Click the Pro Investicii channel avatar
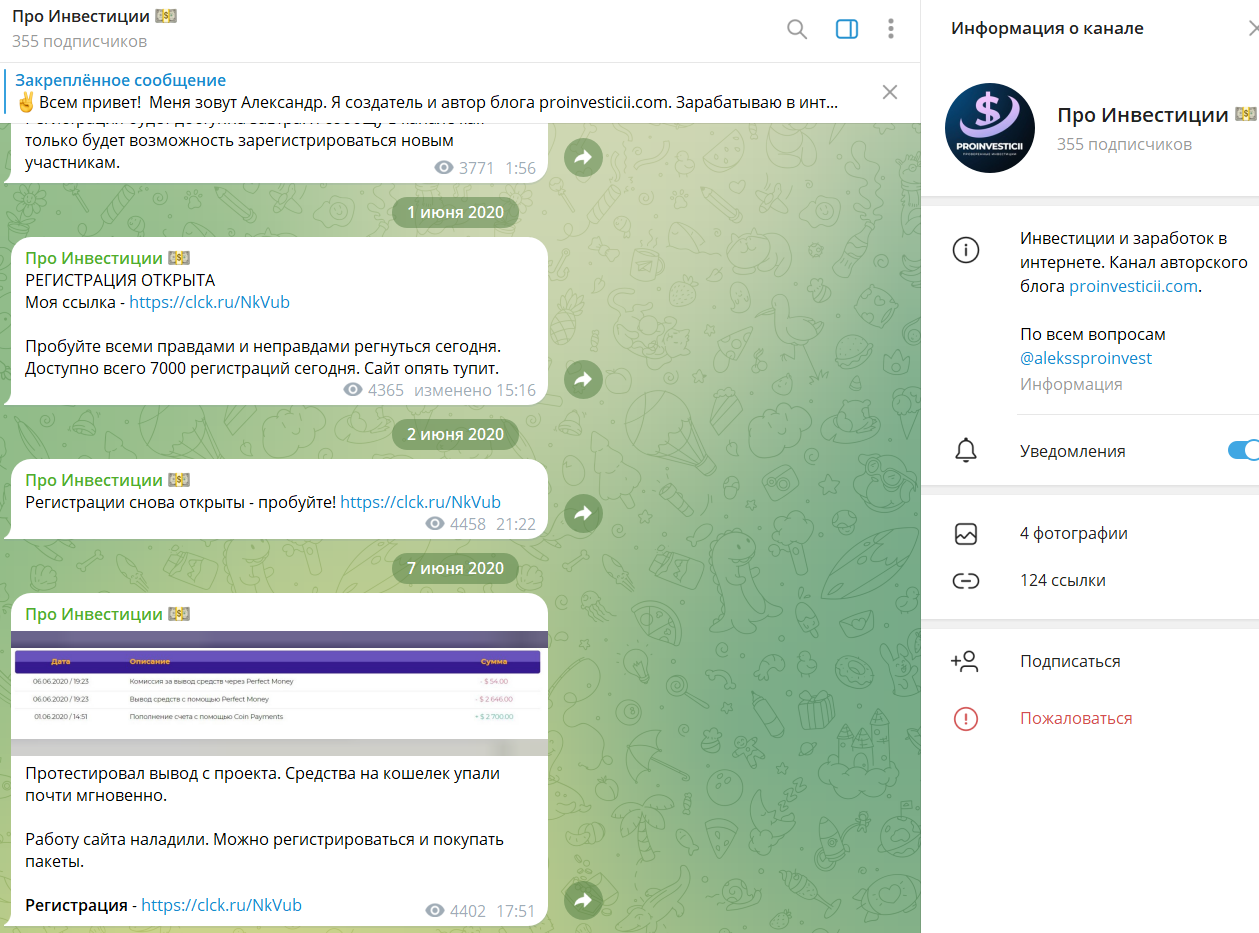 click(x=990, y=128)
